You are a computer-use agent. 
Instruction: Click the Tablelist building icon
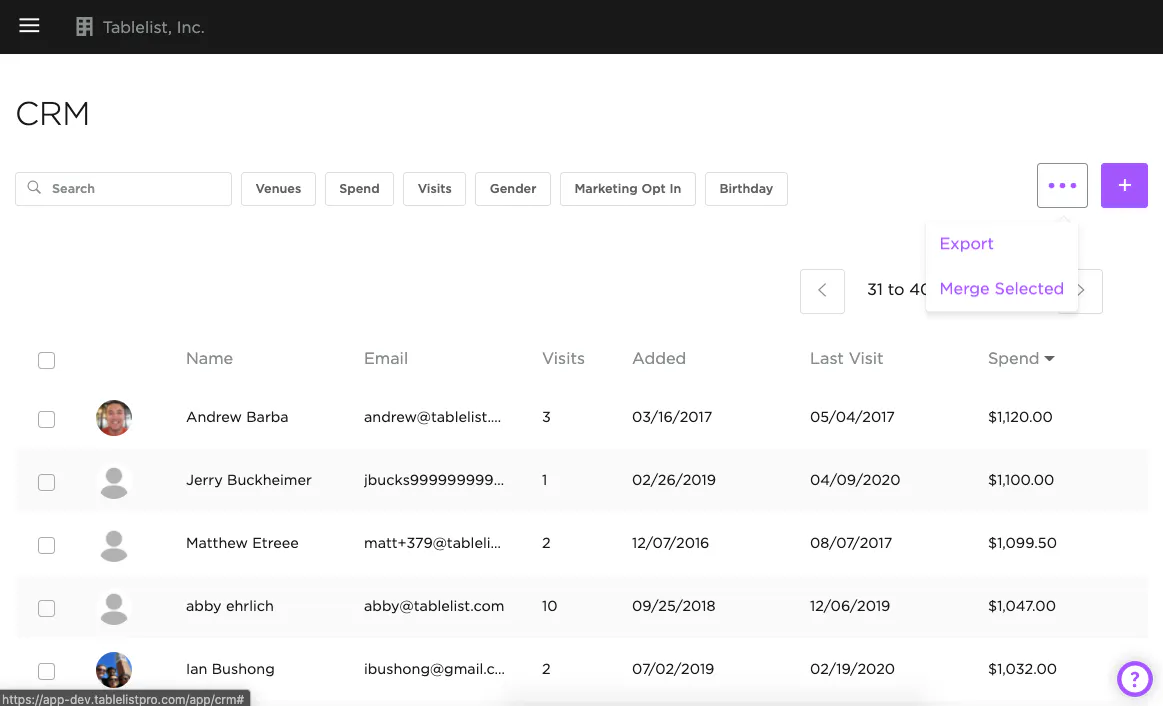coord(85,27)
